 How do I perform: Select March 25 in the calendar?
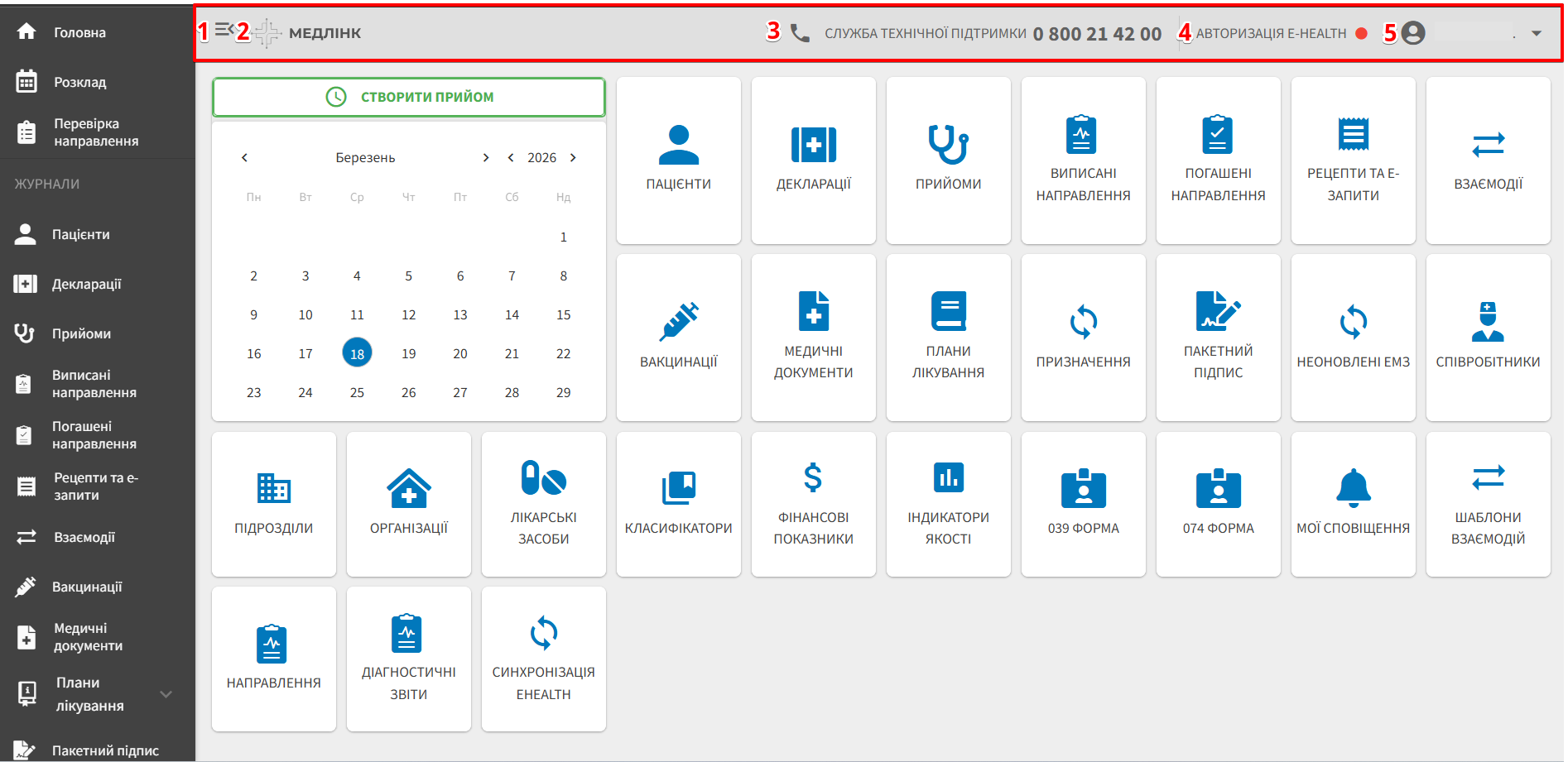click(x=357, y=392)
